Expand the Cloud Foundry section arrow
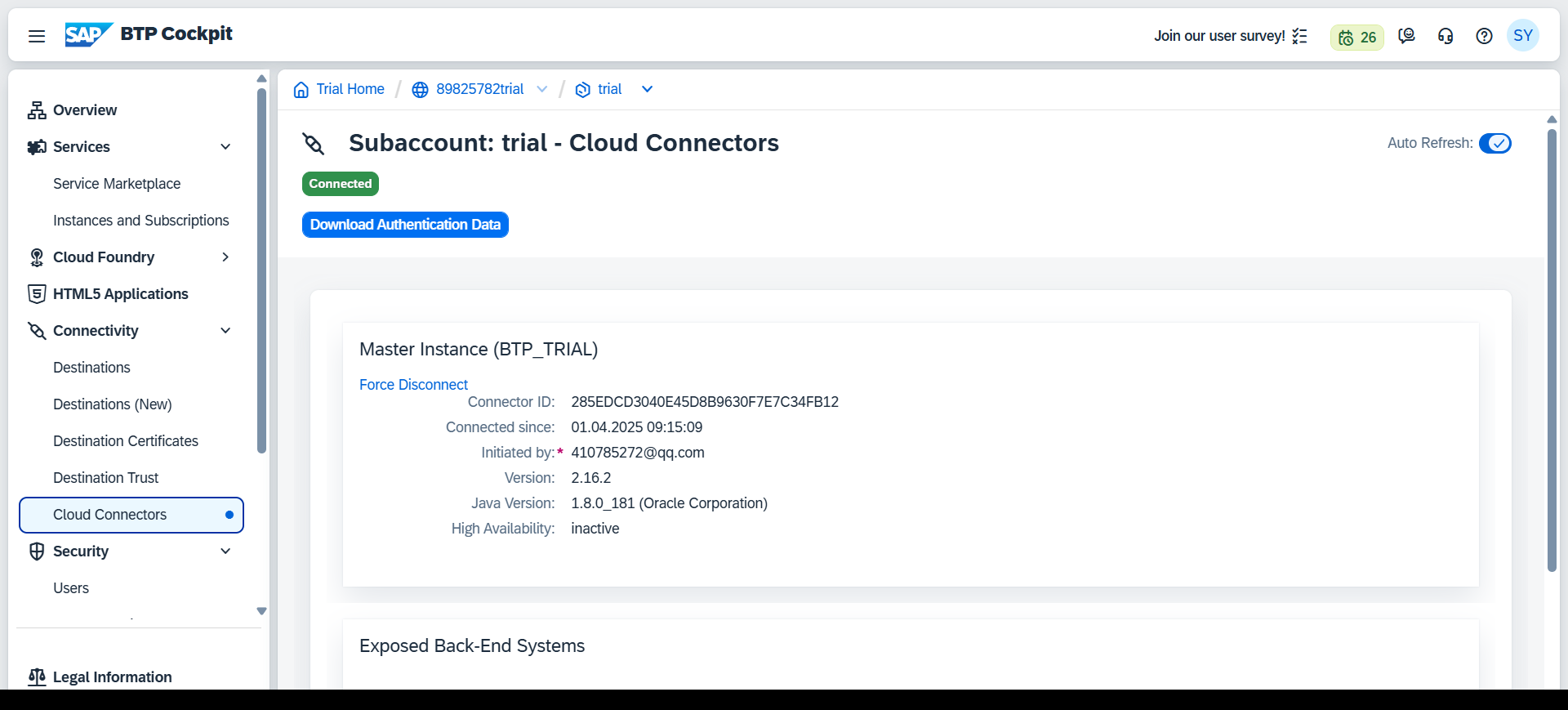 tap(226, 257)
